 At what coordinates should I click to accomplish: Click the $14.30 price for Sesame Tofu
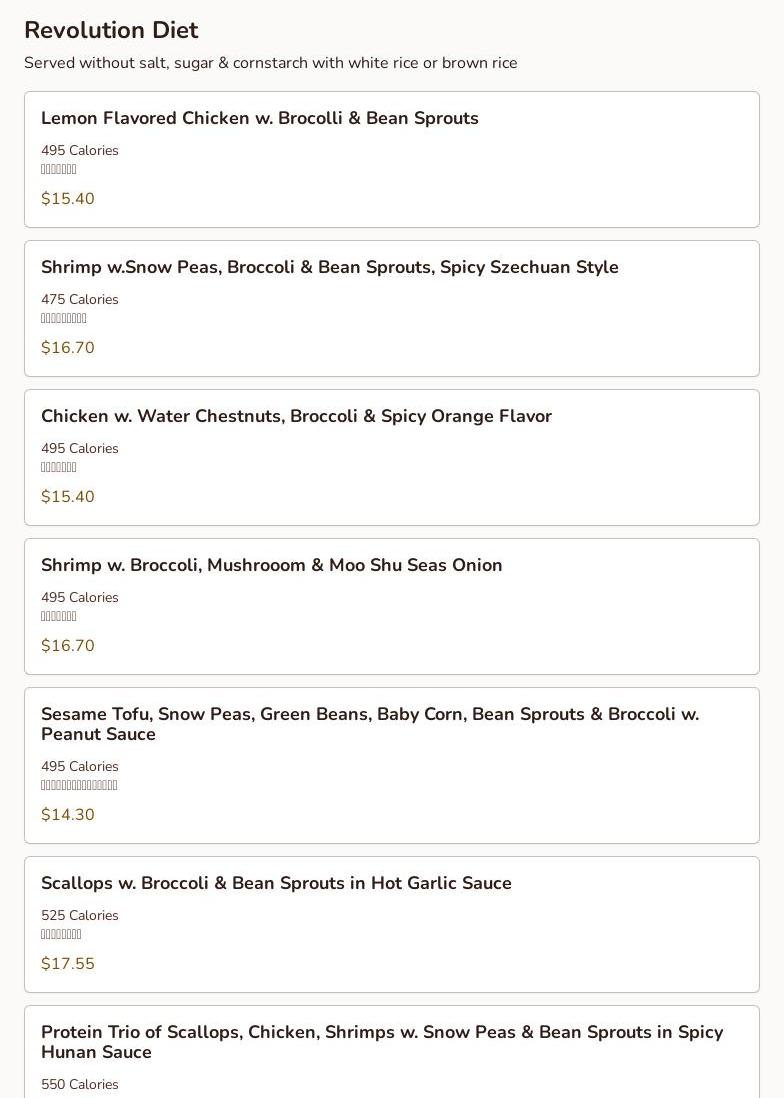[68, 815]
